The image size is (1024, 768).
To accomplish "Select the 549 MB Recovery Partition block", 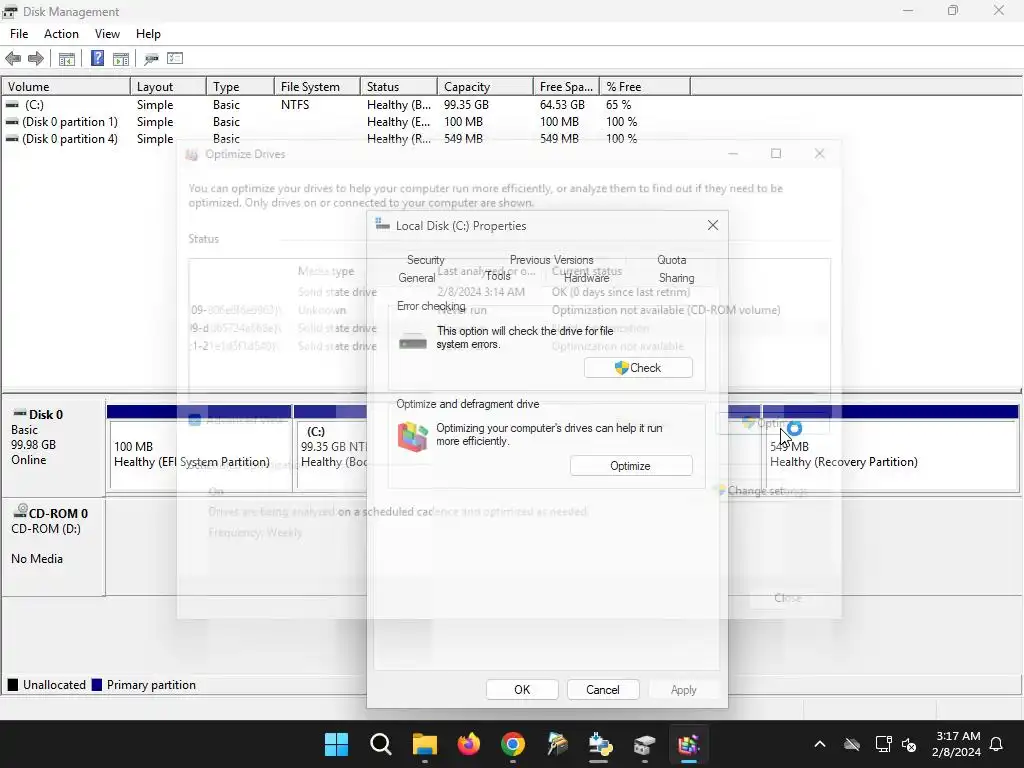I will (x=891, y=448).
